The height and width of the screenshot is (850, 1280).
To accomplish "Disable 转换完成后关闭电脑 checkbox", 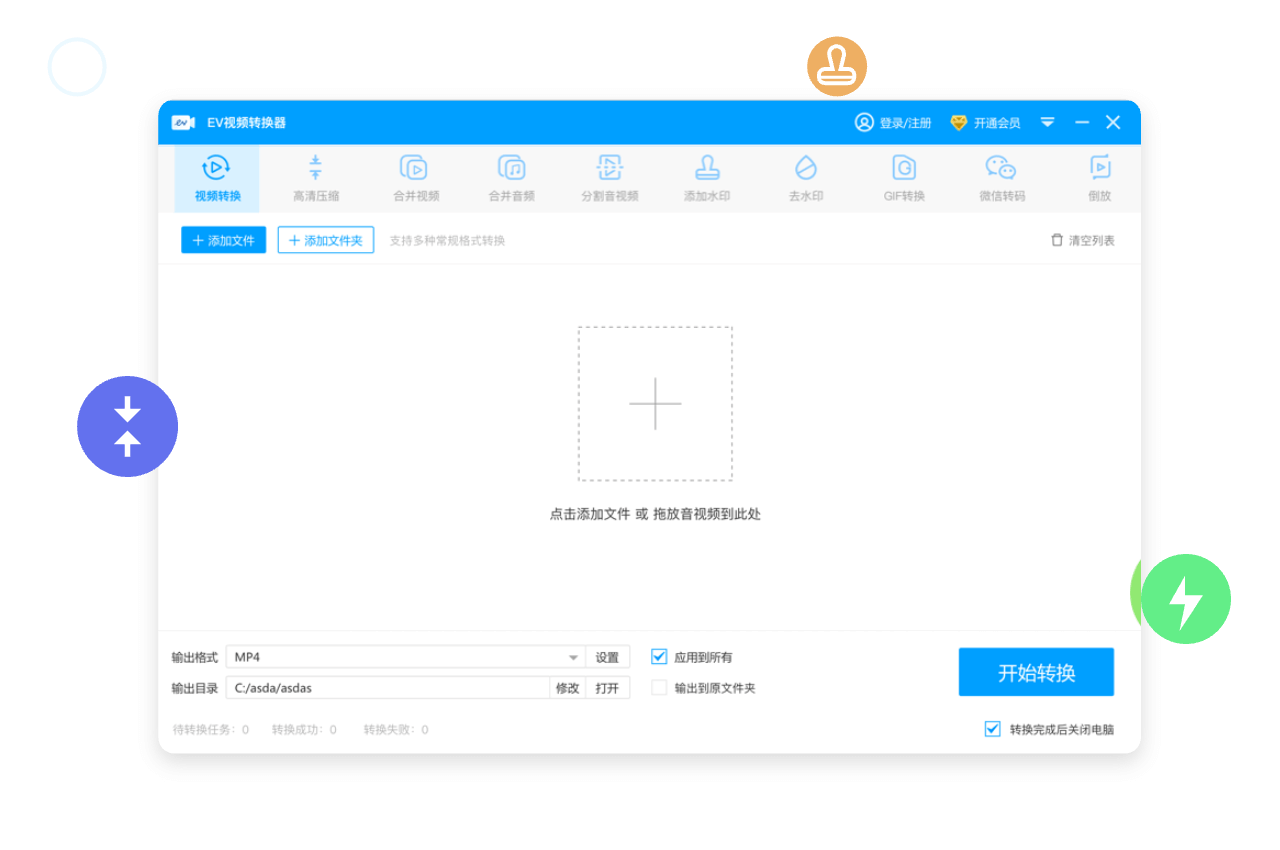I will 992,729.
